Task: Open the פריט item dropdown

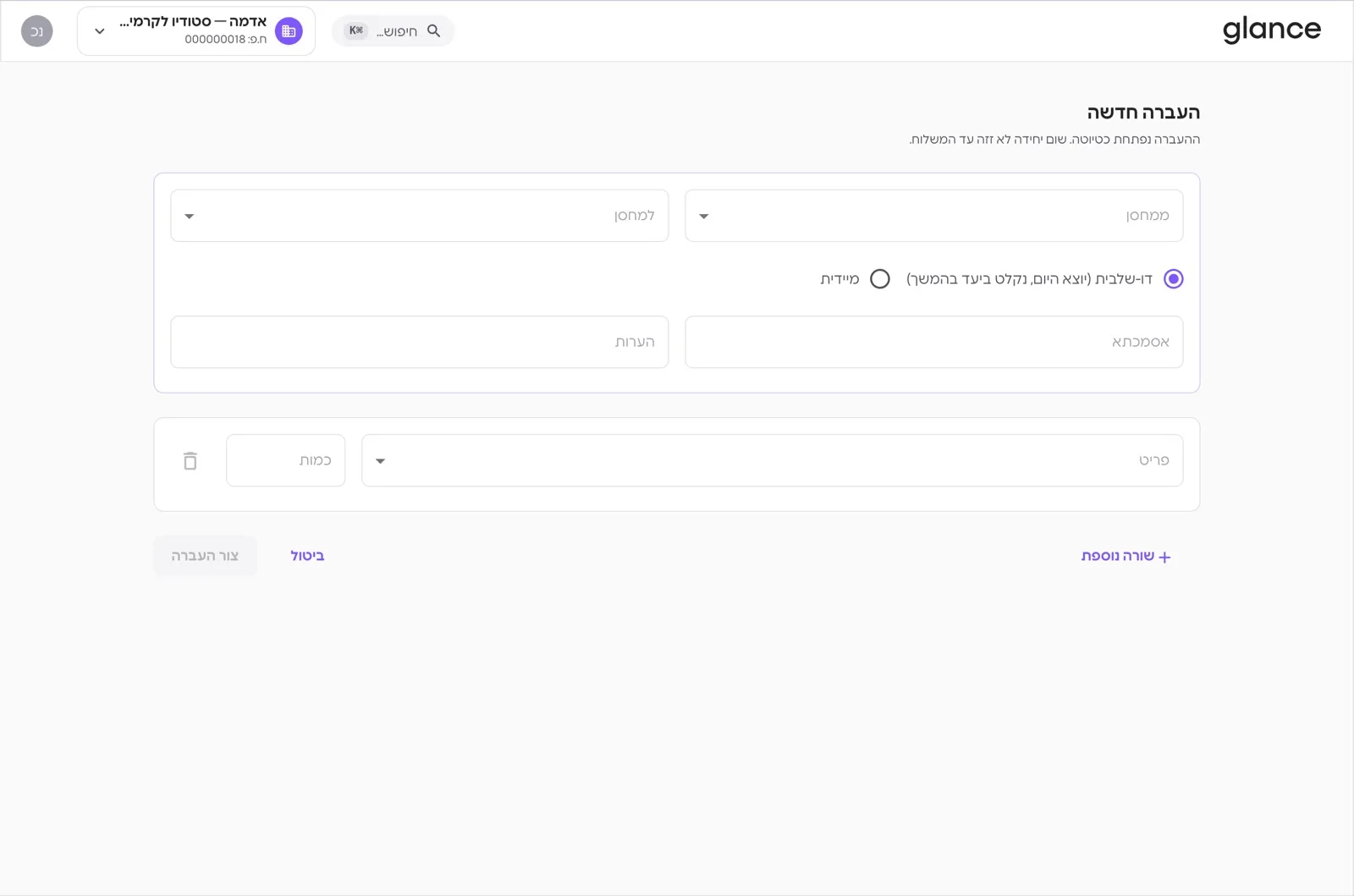Action: click(772, 460)
